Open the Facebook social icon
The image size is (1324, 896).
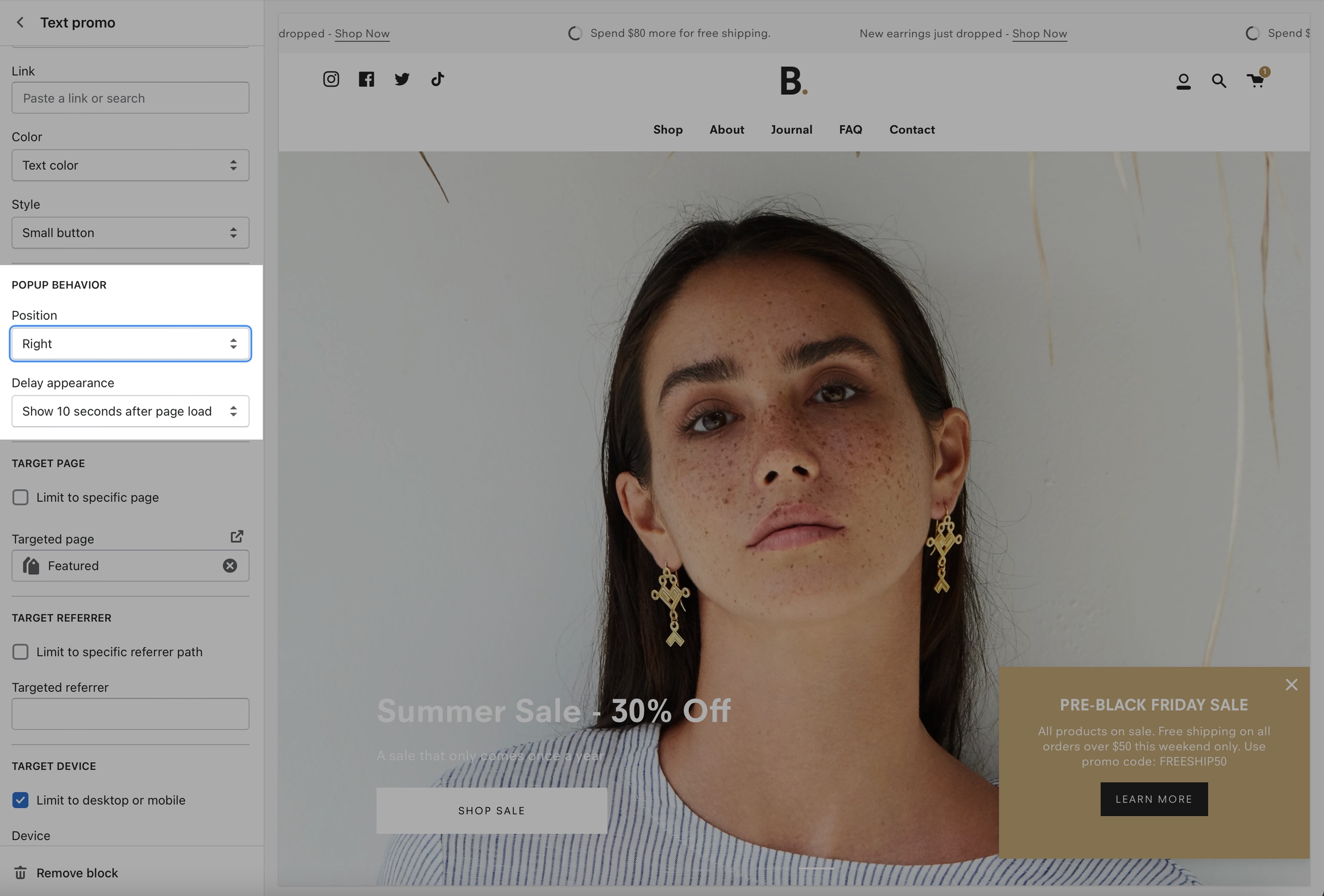coord(366,79)
